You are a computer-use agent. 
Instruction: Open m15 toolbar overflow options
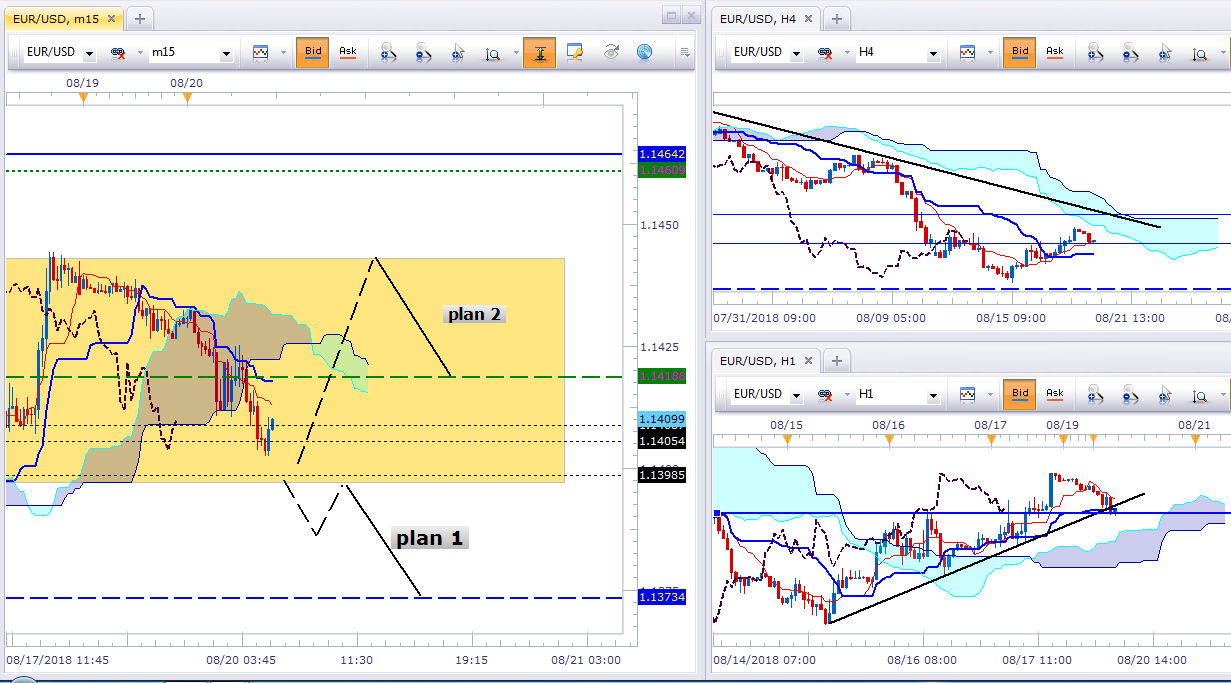pos(685,52)
